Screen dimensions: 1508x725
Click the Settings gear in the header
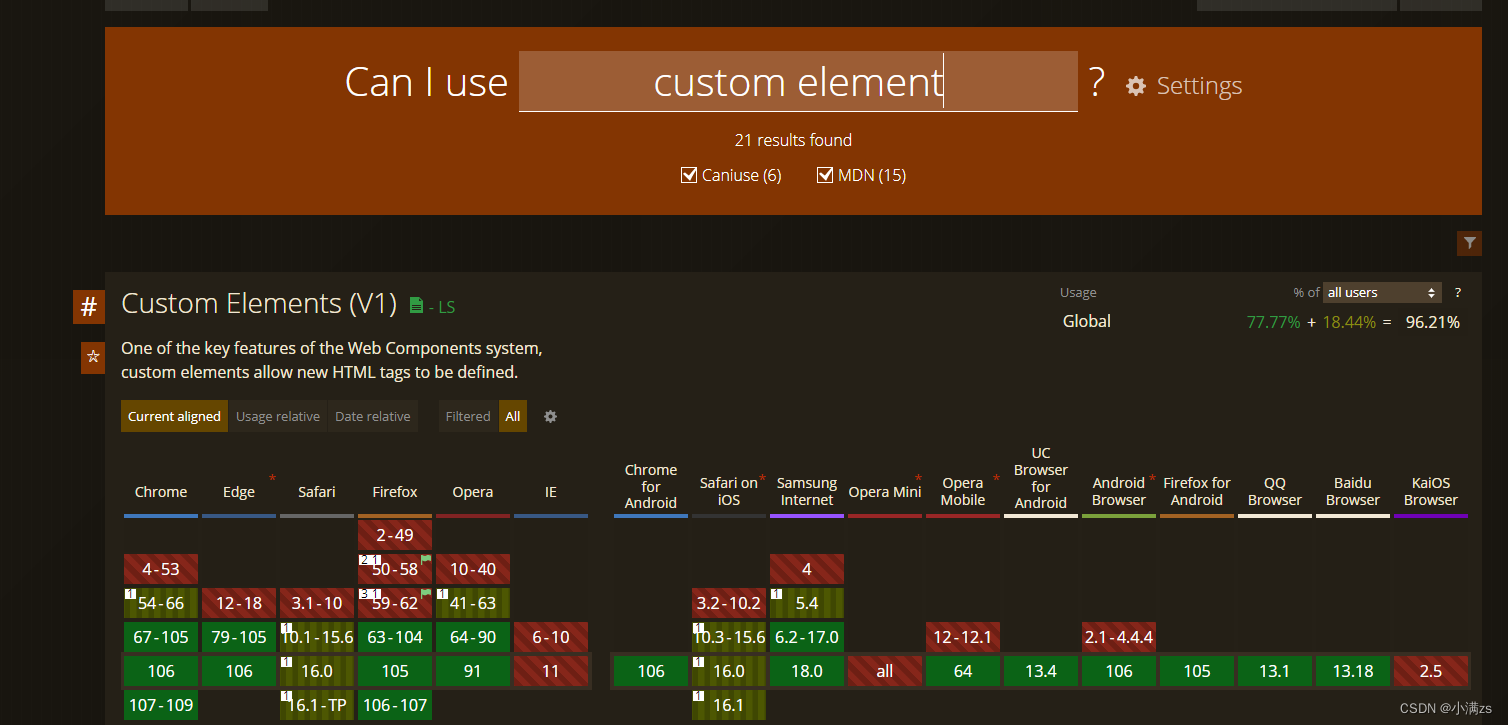[1136, 86]
